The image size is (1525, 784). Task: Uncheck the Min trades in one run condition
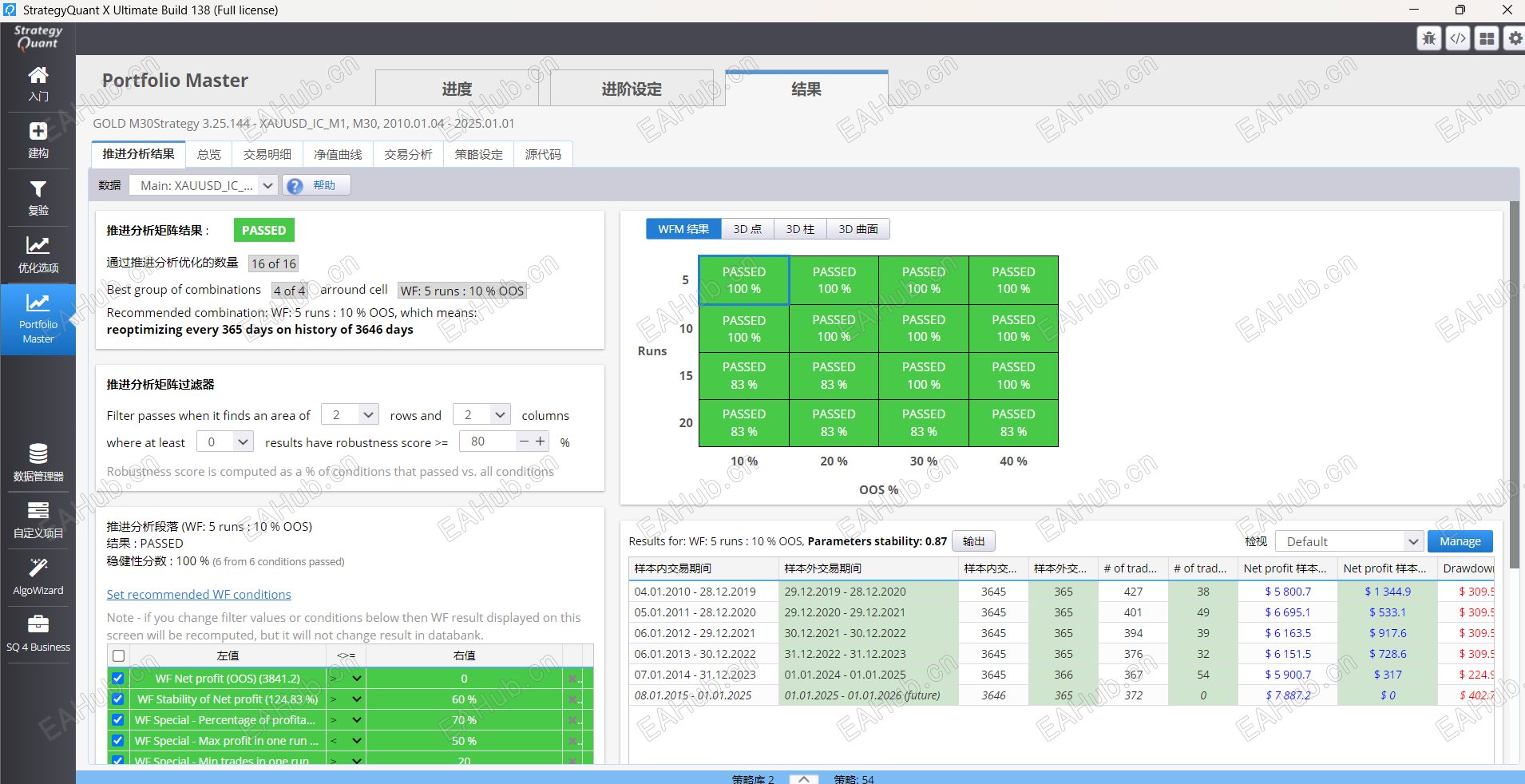point(118,761)
